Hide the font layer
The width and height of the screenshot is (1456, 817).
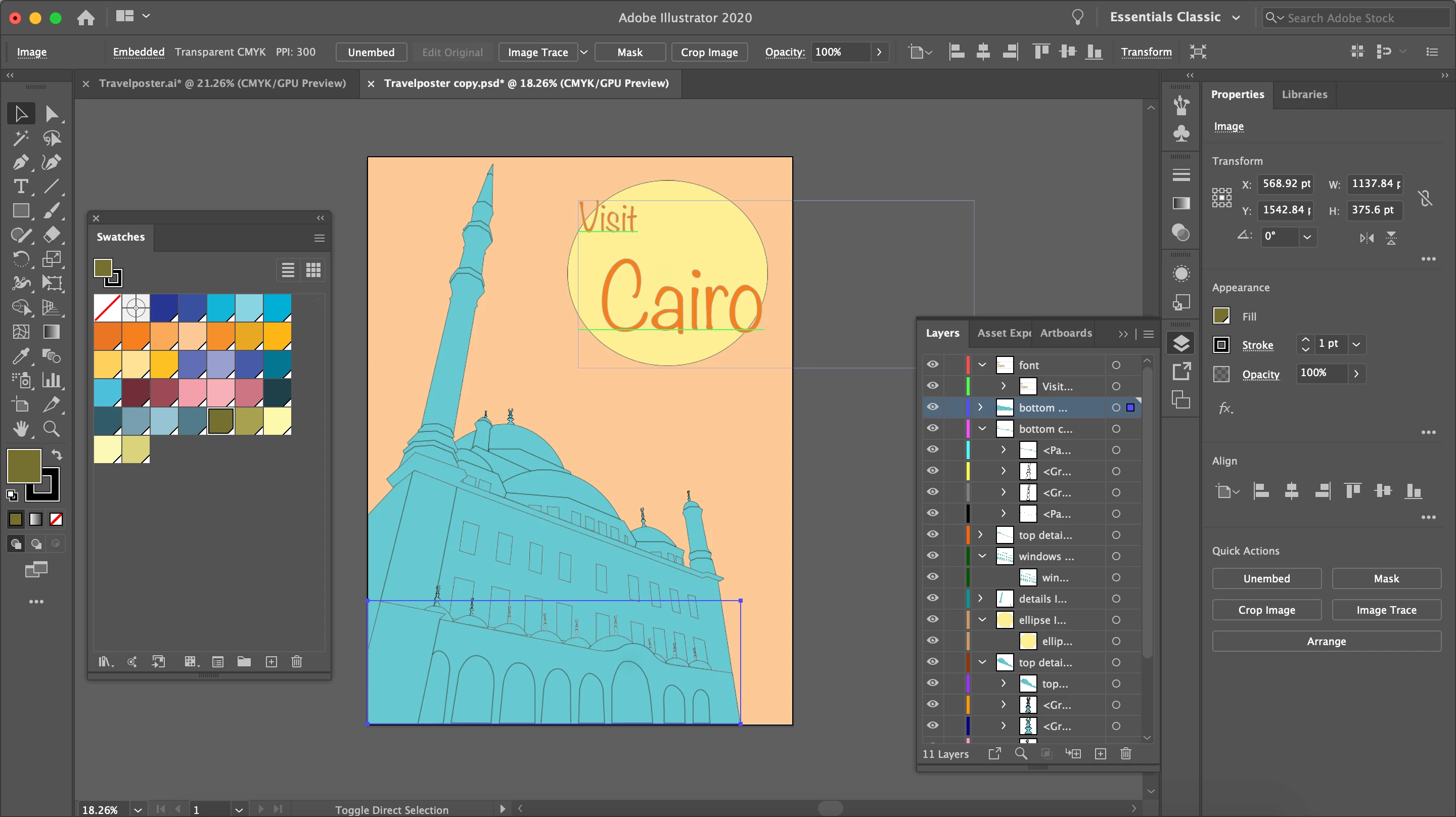tap(933, 365)
